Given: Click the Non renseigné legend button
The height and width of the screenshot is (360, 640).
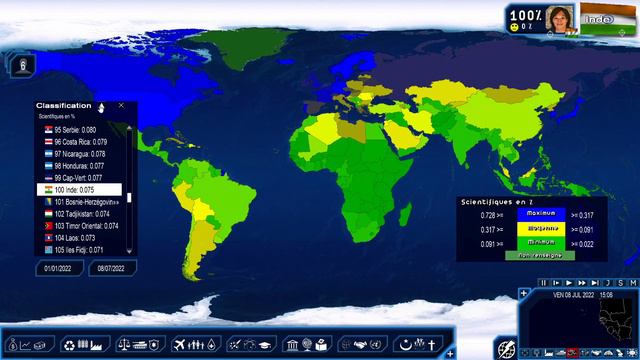Looking at the screenshot, I should pyautogui.click(x=540, y=256).
